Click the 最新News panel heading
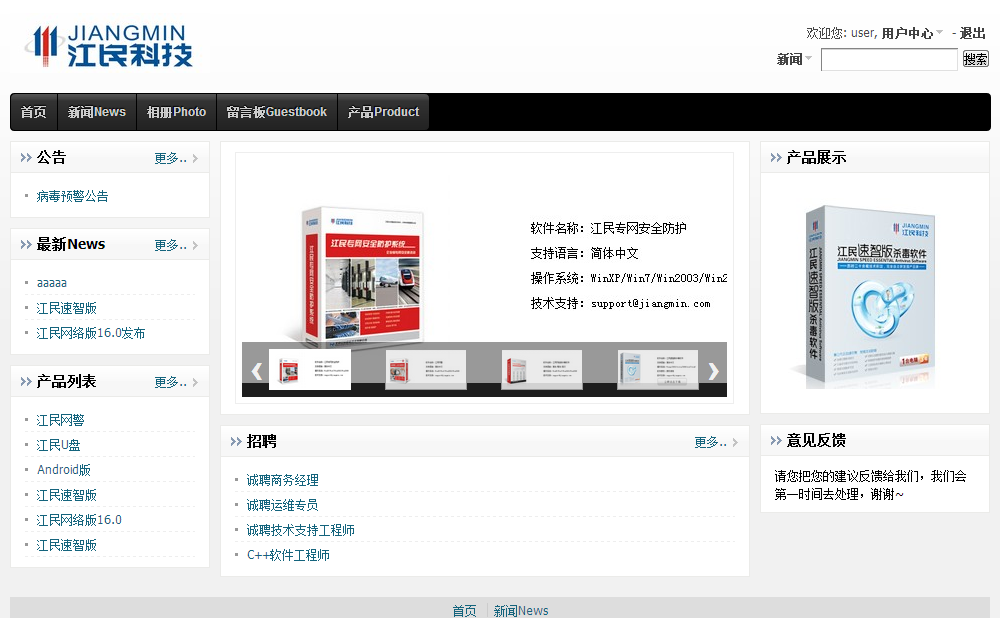This screenshot has height=618, width=1000. pyautogui.click(x=71, y=244)
